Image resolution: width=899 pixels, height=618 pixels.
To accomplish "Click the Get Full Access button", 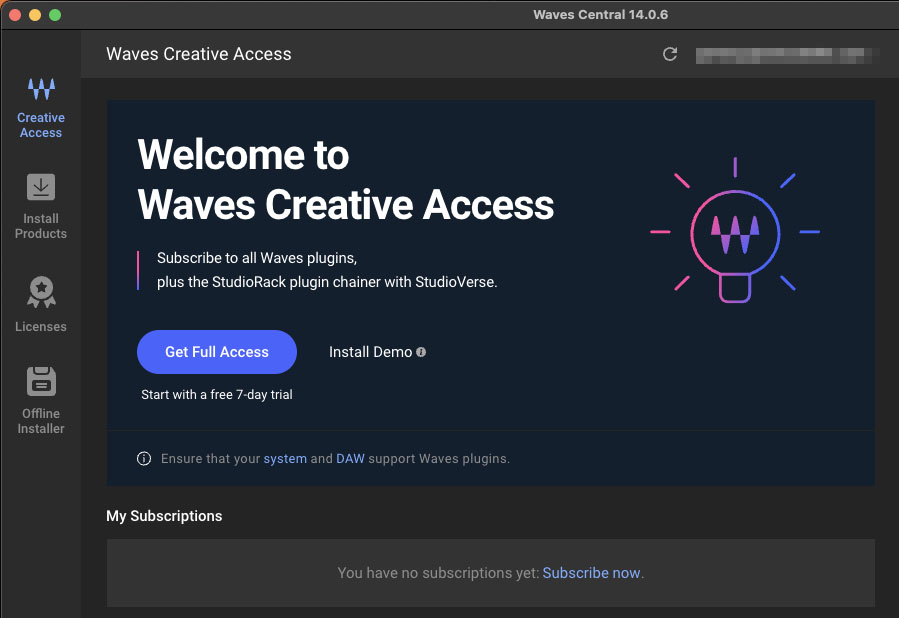I will point(217,352).
